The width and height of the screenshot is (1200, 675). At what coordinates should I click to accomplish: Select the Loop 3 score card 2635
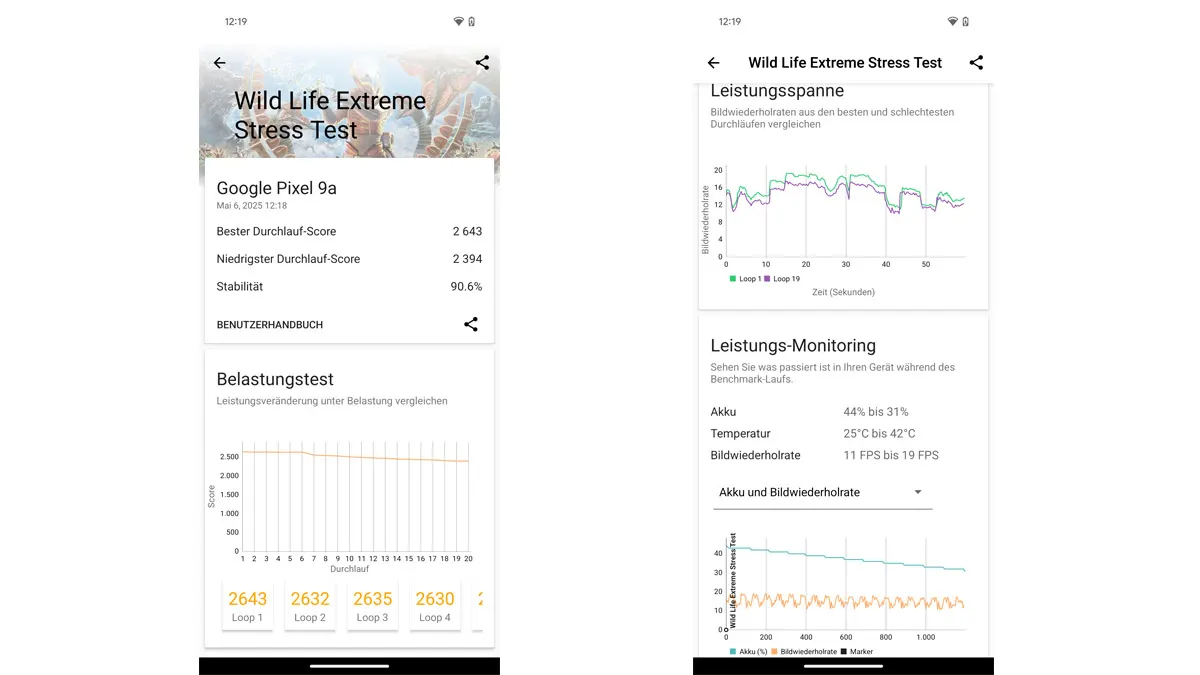click(x=373, y=605)
